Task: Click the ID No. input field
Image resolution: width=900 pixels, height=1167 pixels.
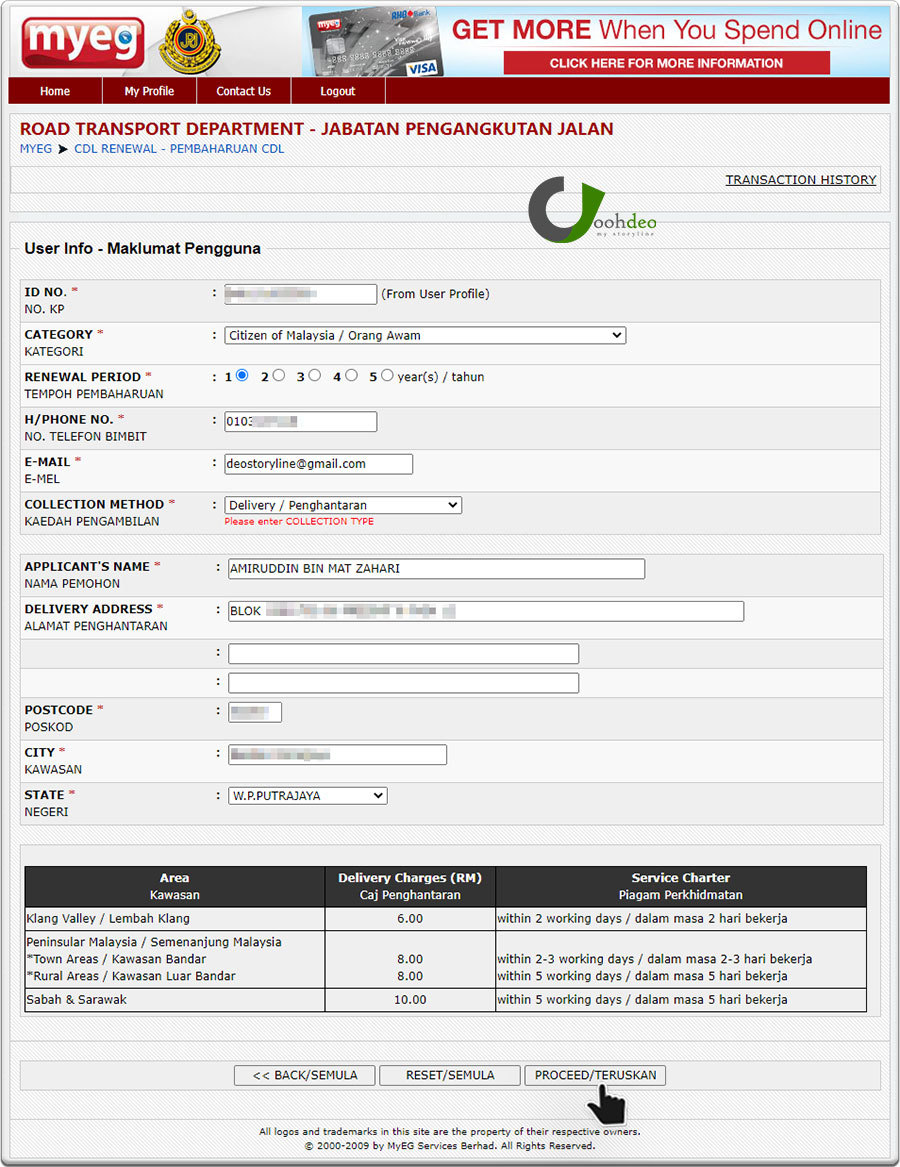Action: 301,294
